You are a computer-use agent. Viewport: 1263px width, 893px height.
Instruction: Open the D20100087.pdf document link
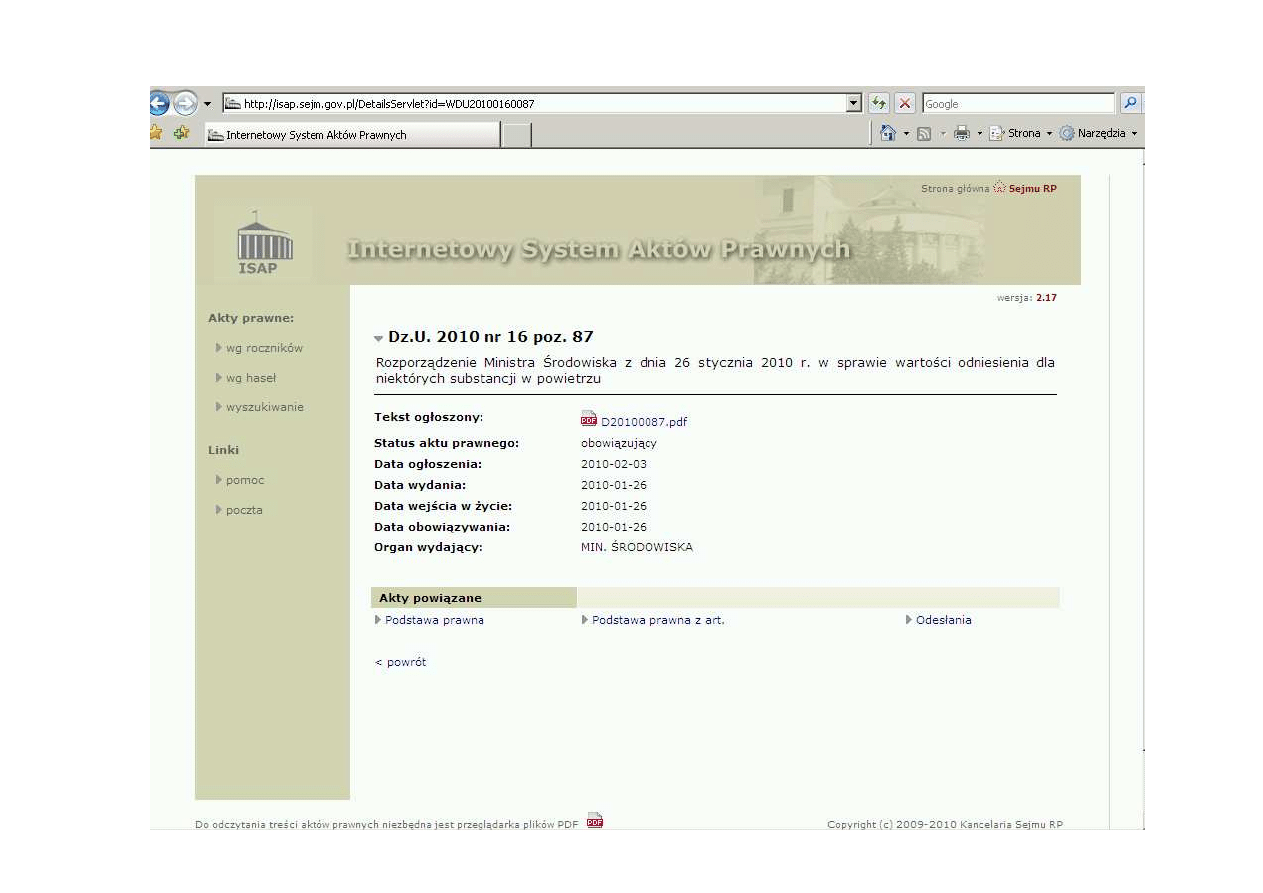(x=643, y=421)
